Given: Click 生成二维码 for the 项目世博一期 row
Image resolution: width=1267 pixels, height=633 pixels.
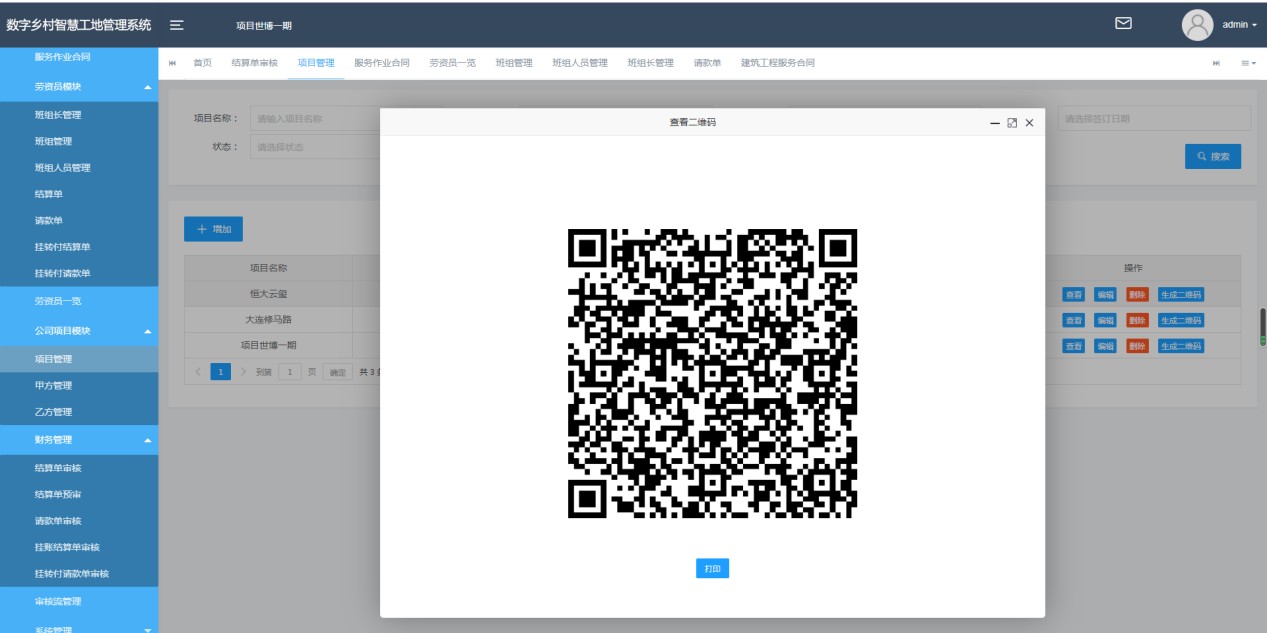Looking at the screenshot, I should [1181, 346].
